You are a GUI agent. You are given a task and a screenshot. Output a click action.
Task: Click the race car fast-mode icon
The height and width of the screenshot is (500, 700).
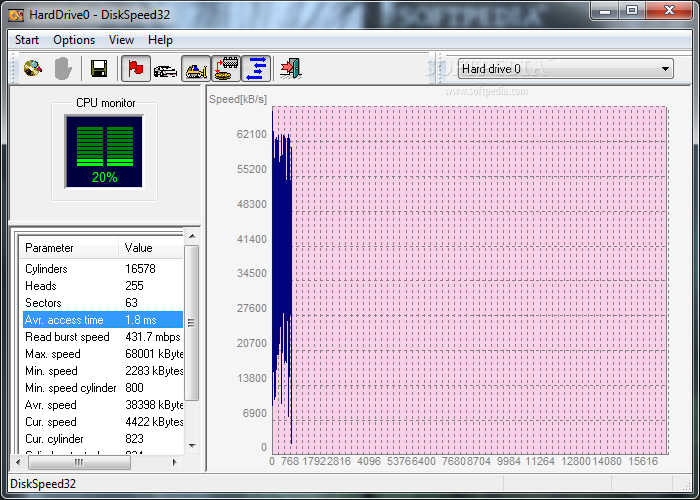166,70
